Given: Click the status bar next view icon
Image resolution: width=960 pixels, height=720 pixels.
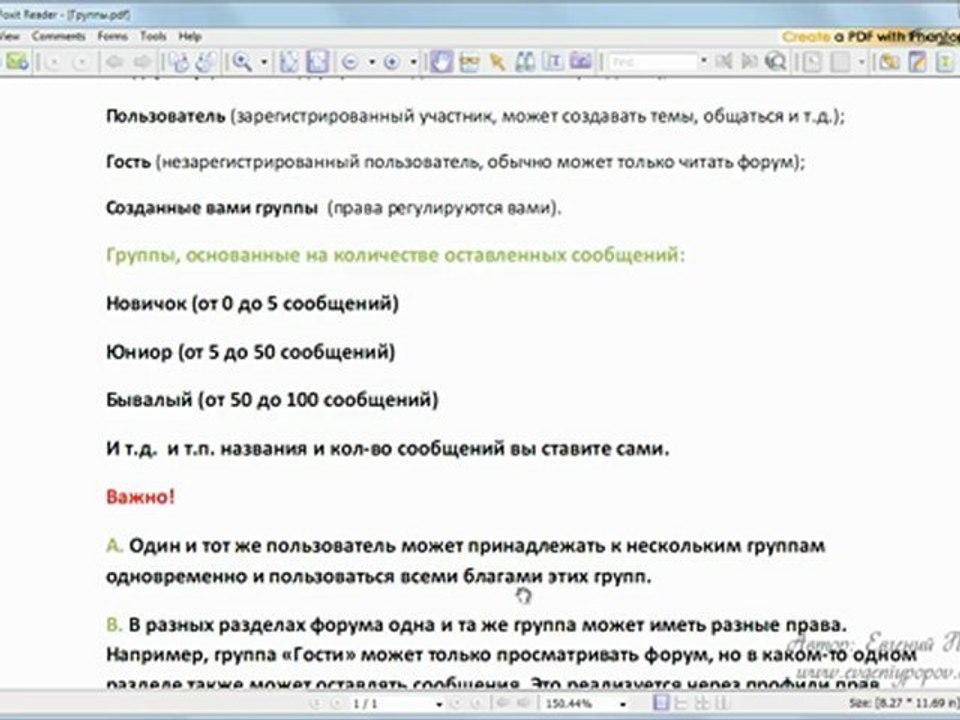Looking at the screenshot, I should tap(523, 703).
